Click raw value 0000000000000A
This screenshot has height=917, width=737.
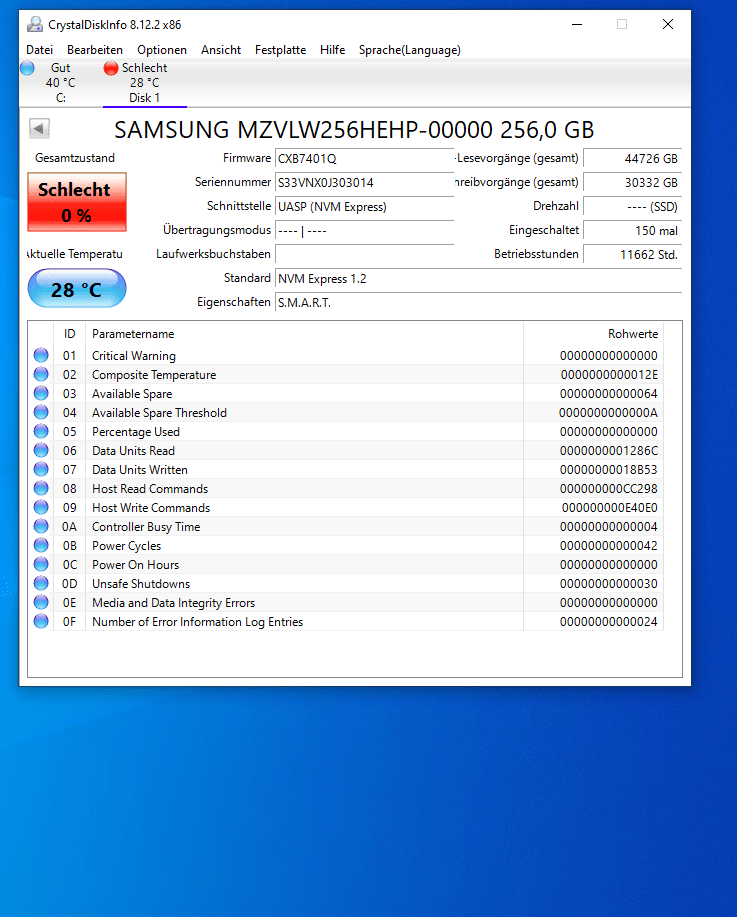[x=608, y=413]
